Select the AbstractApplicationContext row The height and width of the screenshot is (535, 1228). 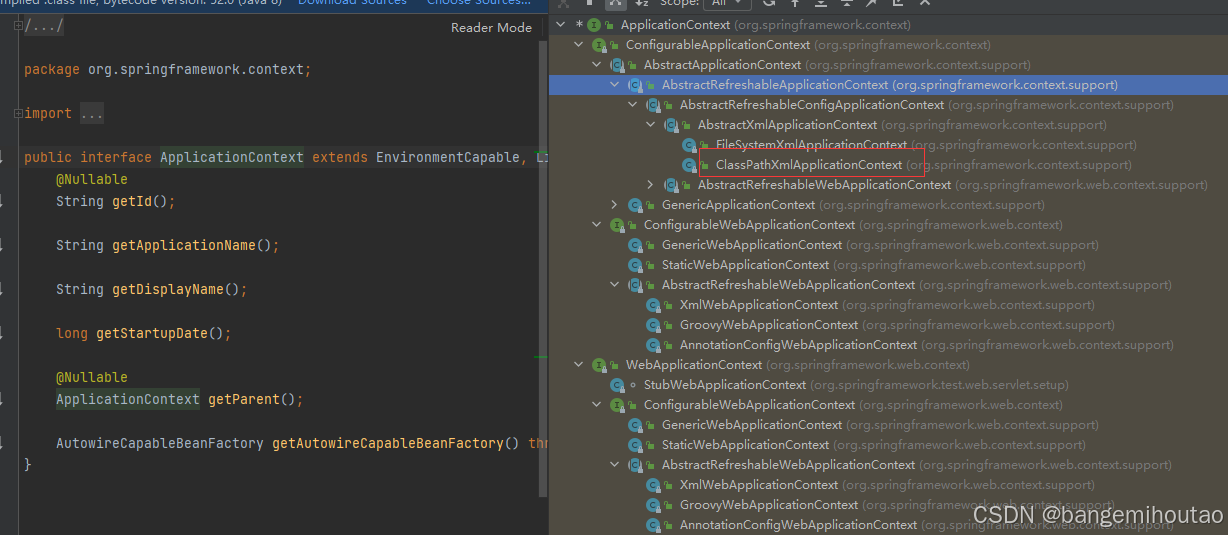(x=888, y=65)
